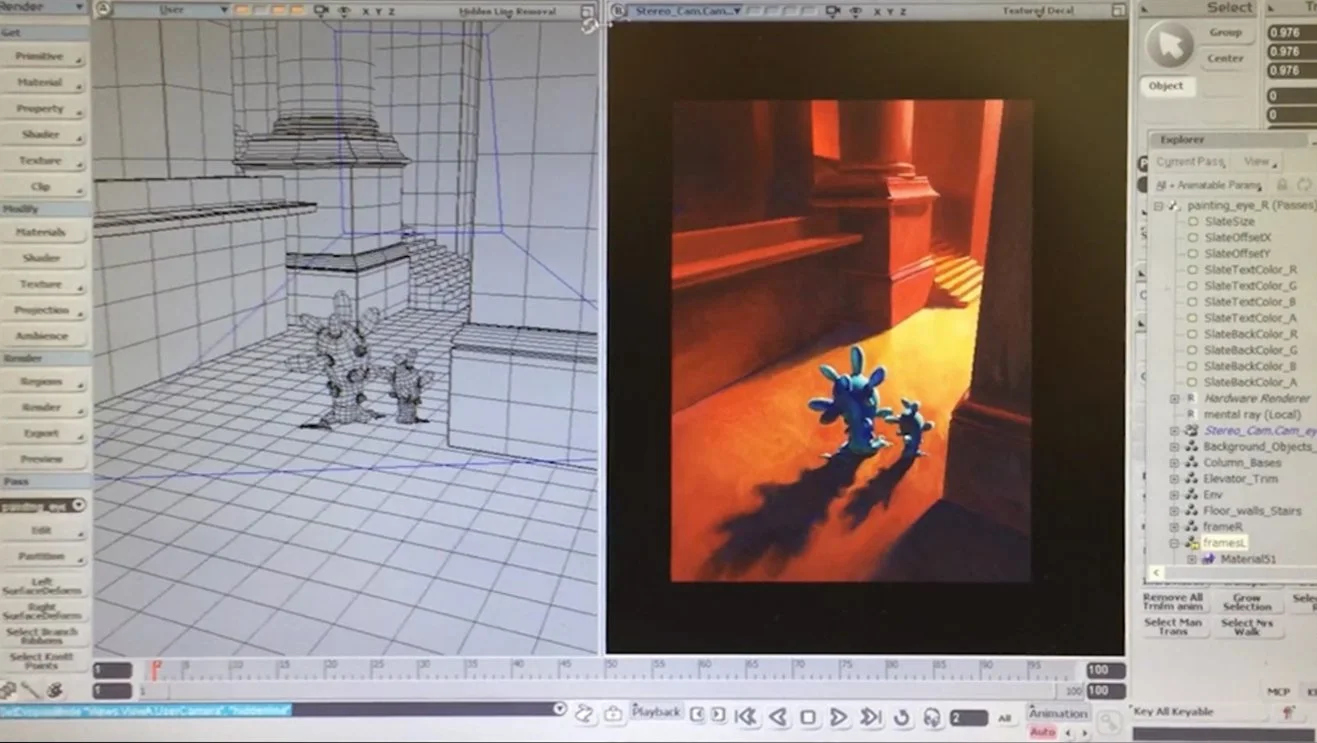The image size is (1317, 743).
Task: Toggle the SlateTextColor_G animation marker
Action: coord(1192,286)
